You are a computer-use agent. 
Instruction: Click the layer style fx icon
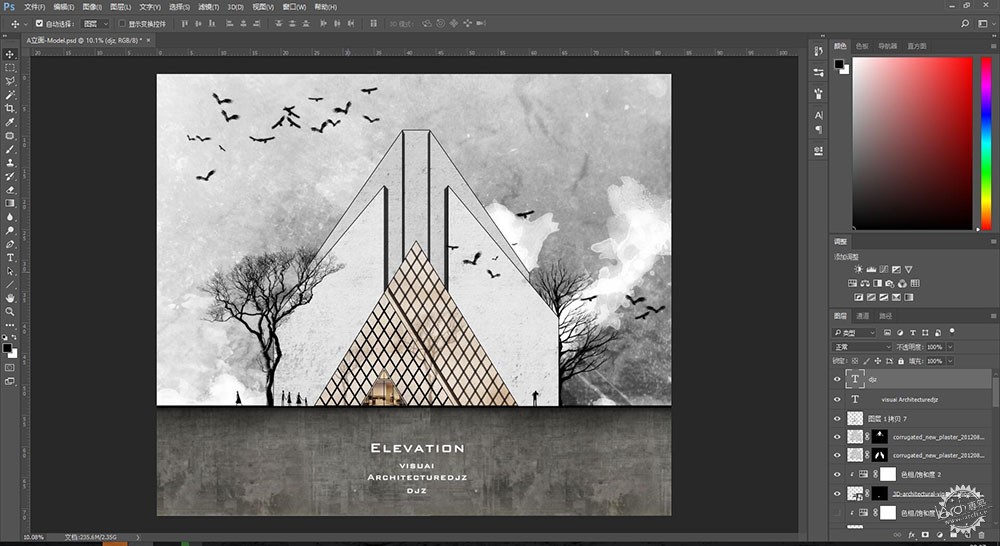coord(911,535)
